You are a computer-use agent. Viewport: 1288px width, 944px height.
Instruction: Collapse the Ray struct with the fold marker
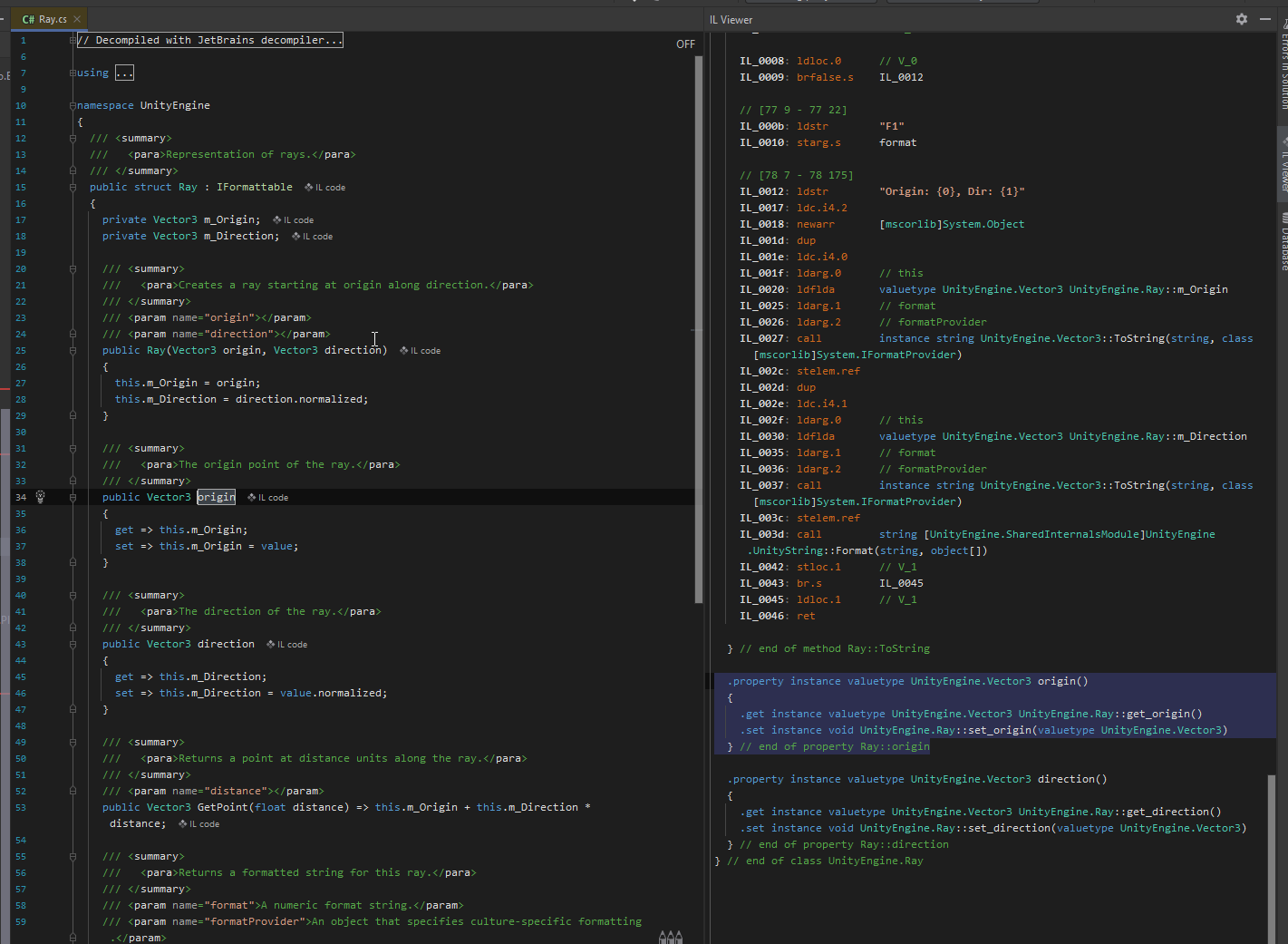pyautogui.click(x=73, y=187)
